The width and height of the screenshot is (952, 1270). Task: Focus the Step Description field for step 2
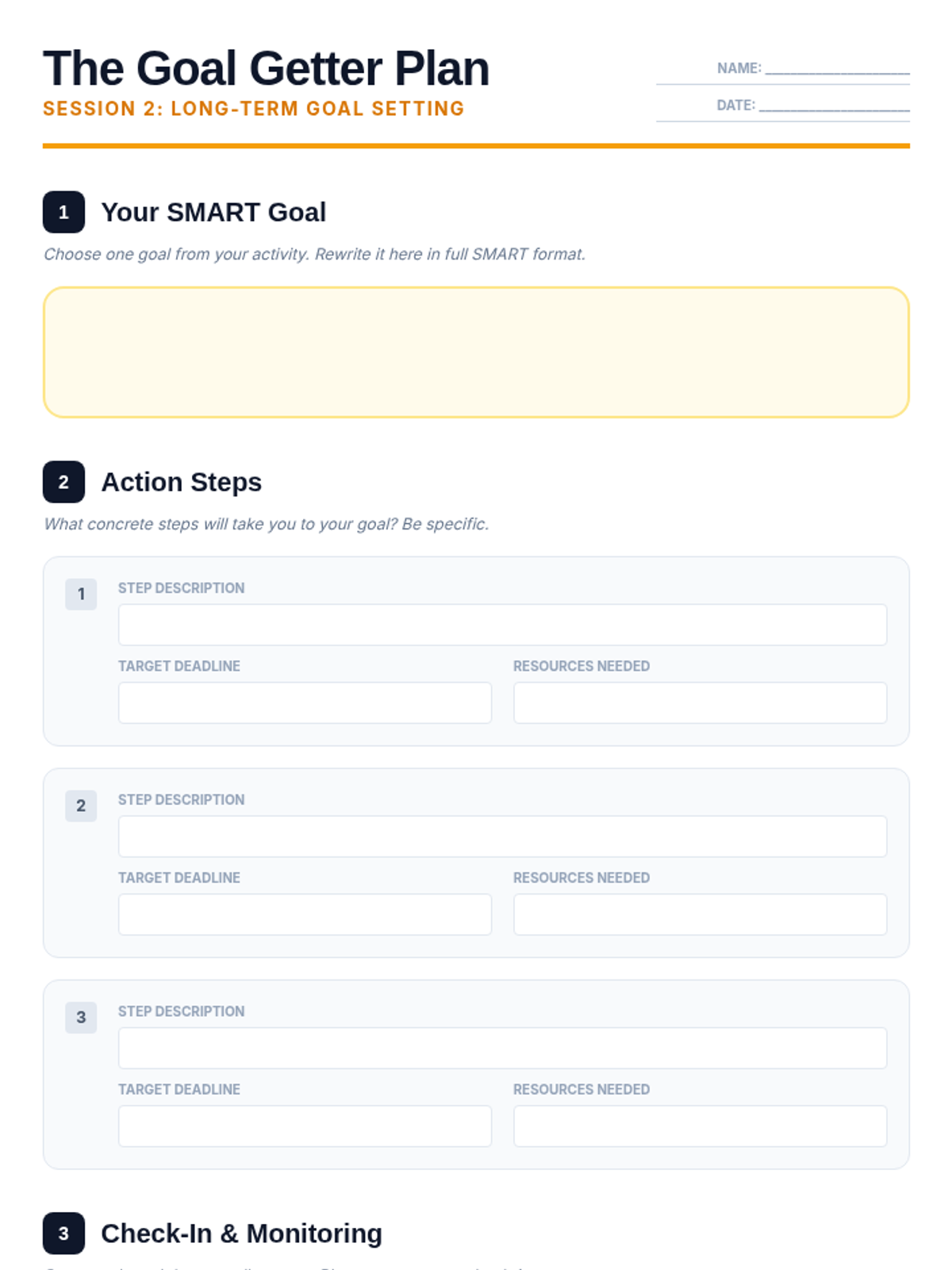tap(502, 837)
